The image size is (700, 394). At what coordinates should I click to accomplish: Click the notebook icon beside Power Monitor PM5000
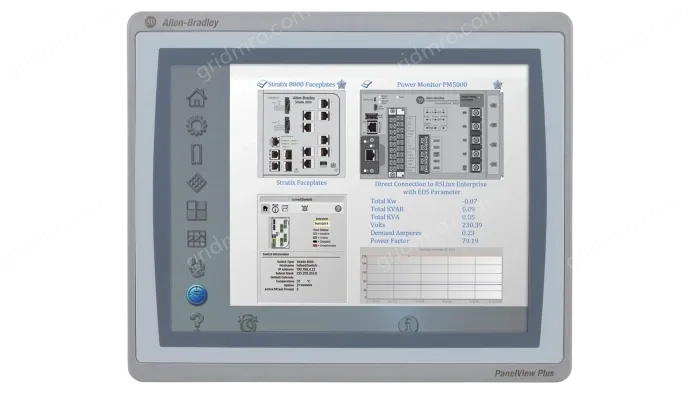(x=367, y=84)
